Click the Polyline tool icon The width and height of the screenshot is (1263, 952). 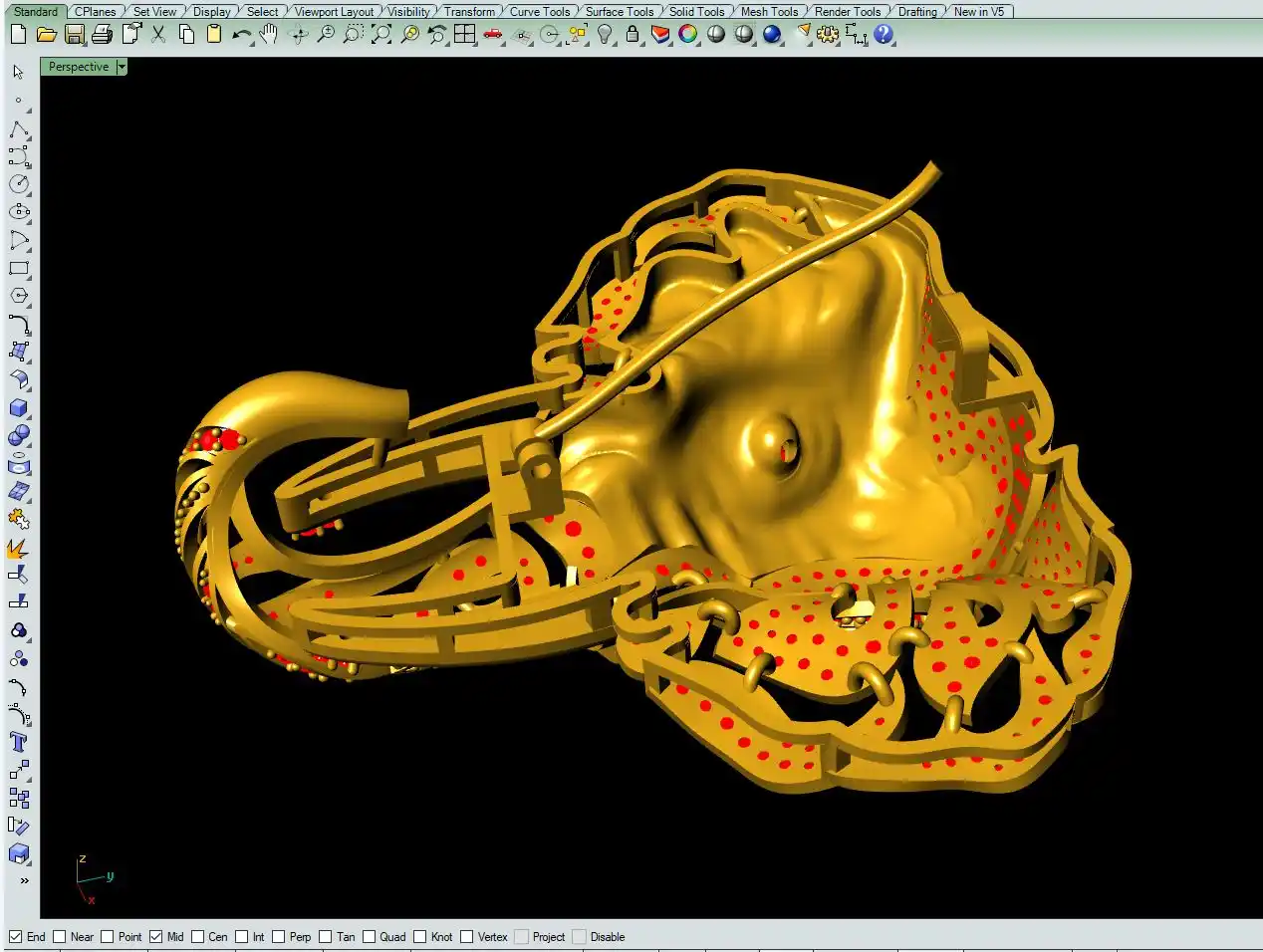pos(19,130)
